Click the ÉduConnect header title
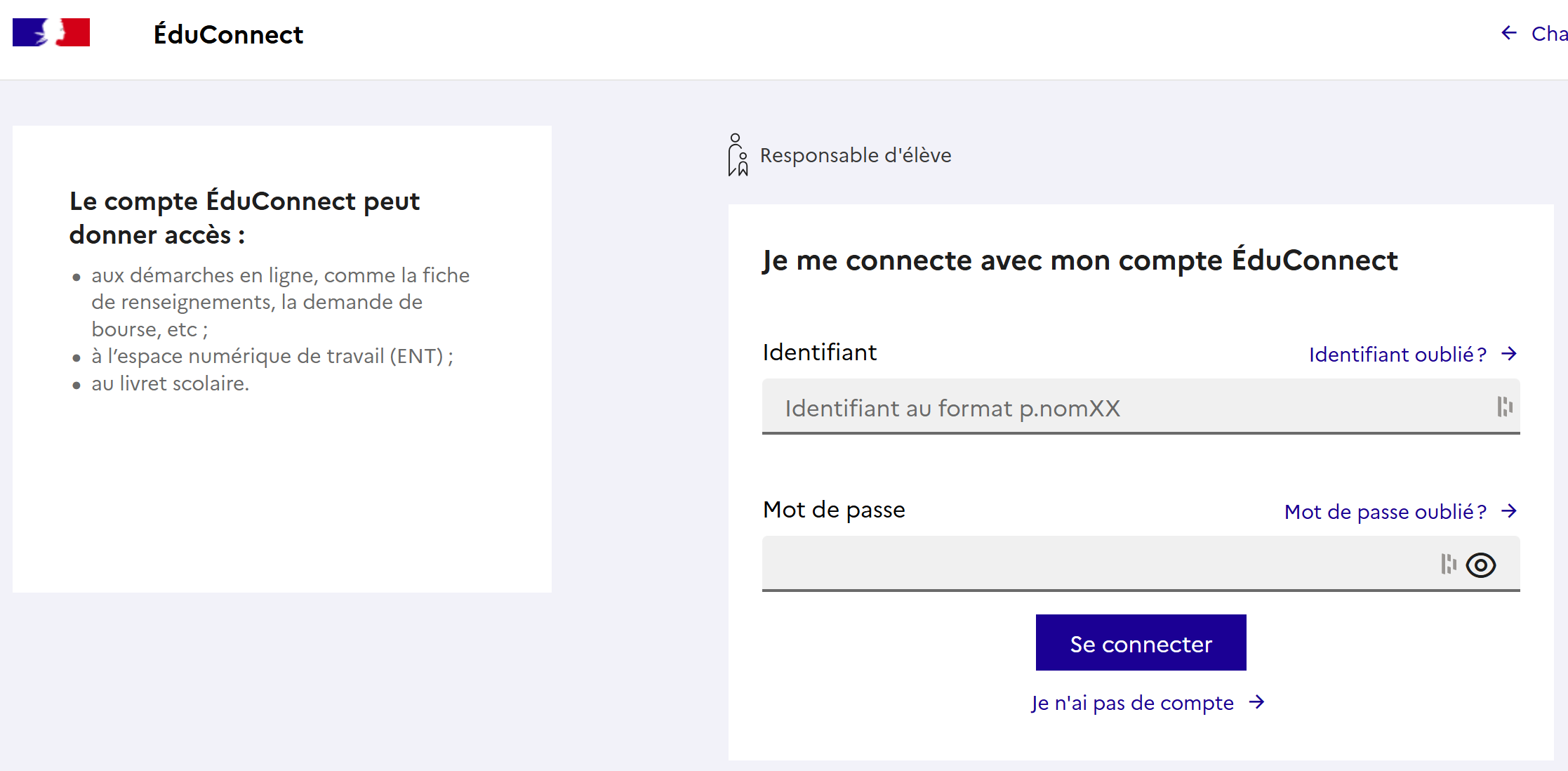This screenshot has width=1568, height=771. (229, 34)
